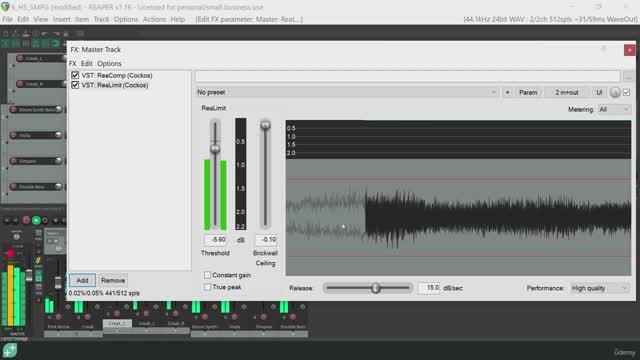The image size is (640, 360).
Task: Open the Actions menu
Action: click(154, 19)
